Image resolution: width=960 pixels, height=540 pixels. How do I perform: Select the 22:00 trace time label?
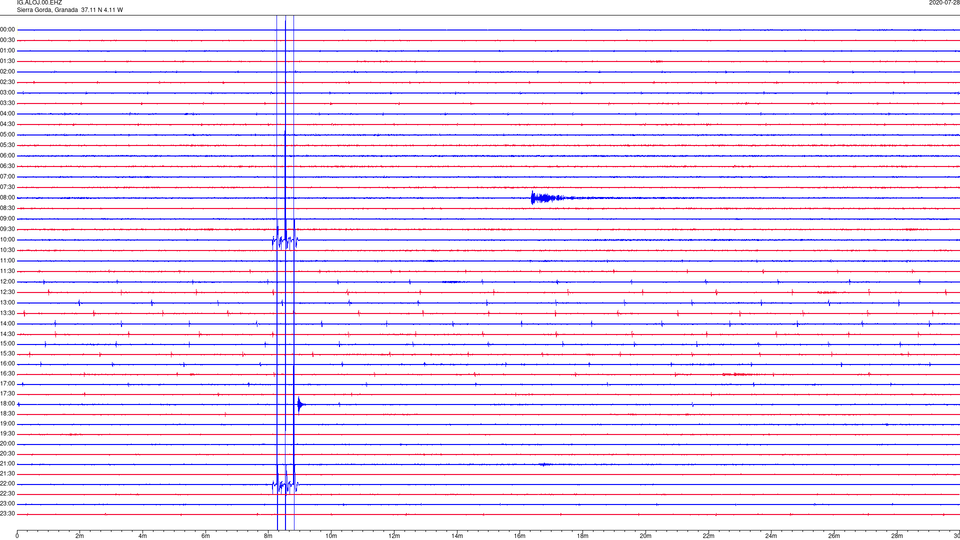[8, 483]
